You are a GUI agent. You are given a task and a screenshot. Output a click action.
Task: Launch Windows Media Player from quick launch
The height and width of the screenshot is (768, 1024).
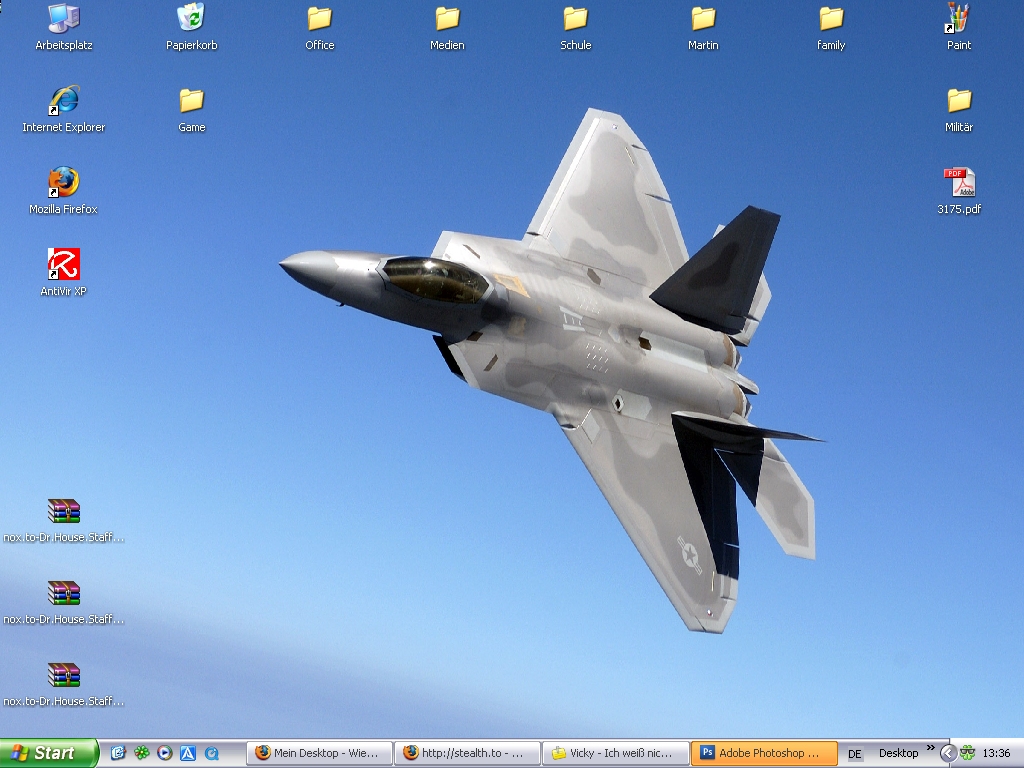pyautogui.click(x=165, y=753)
